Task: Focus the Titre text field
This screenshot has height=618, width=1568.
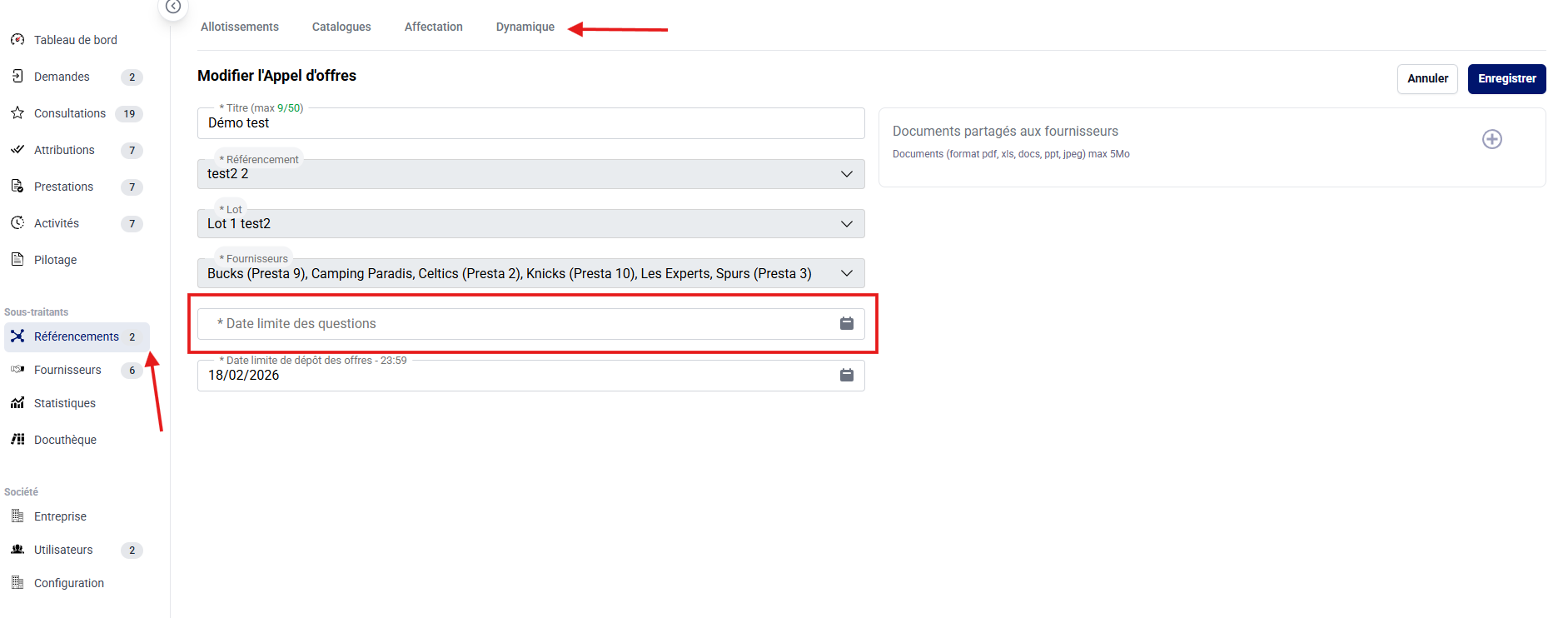Action: pyautogui.click(x=530, y=123)
